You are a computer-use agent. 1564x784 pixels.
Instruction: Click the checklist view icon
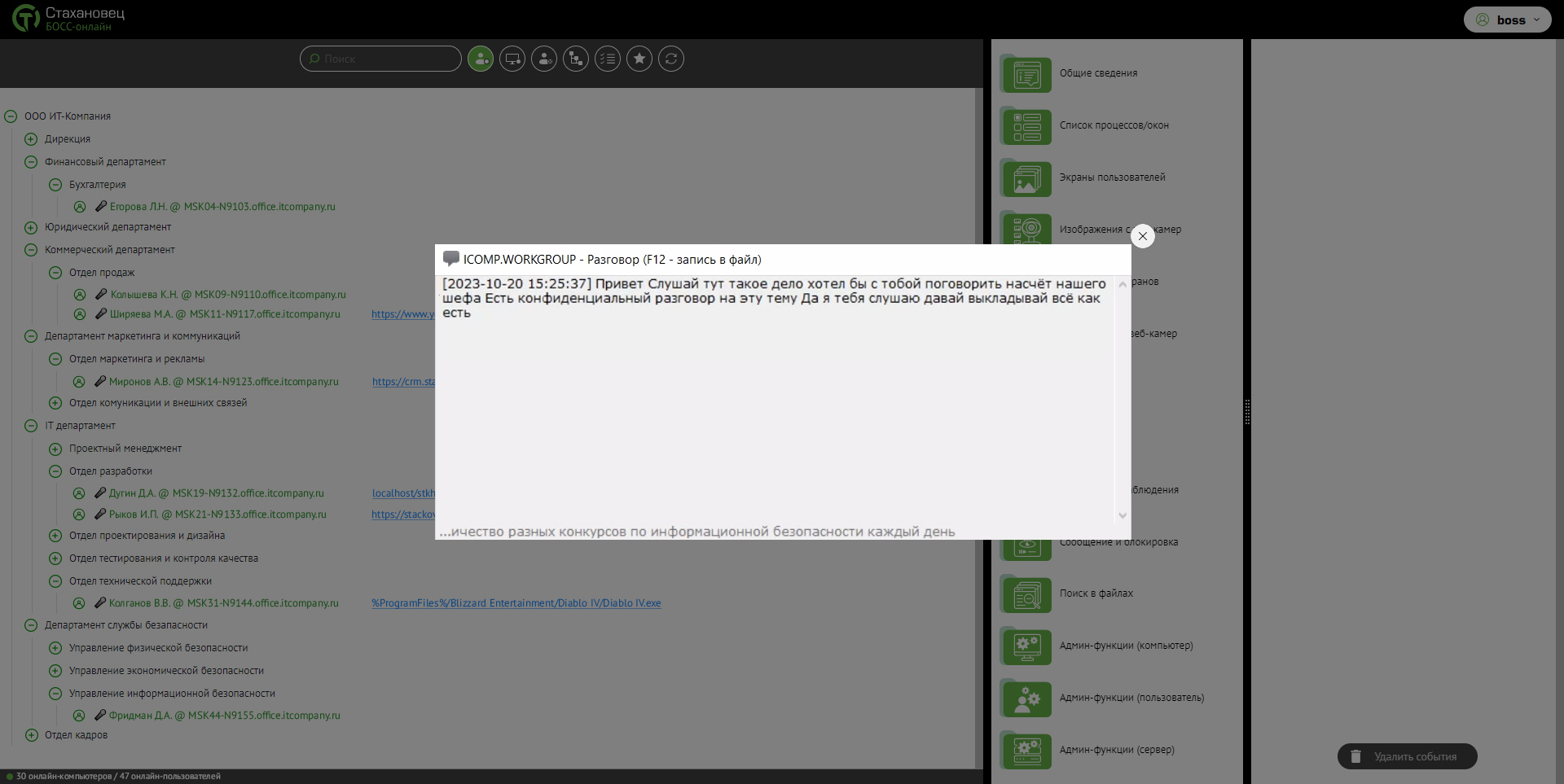point(608,59)
